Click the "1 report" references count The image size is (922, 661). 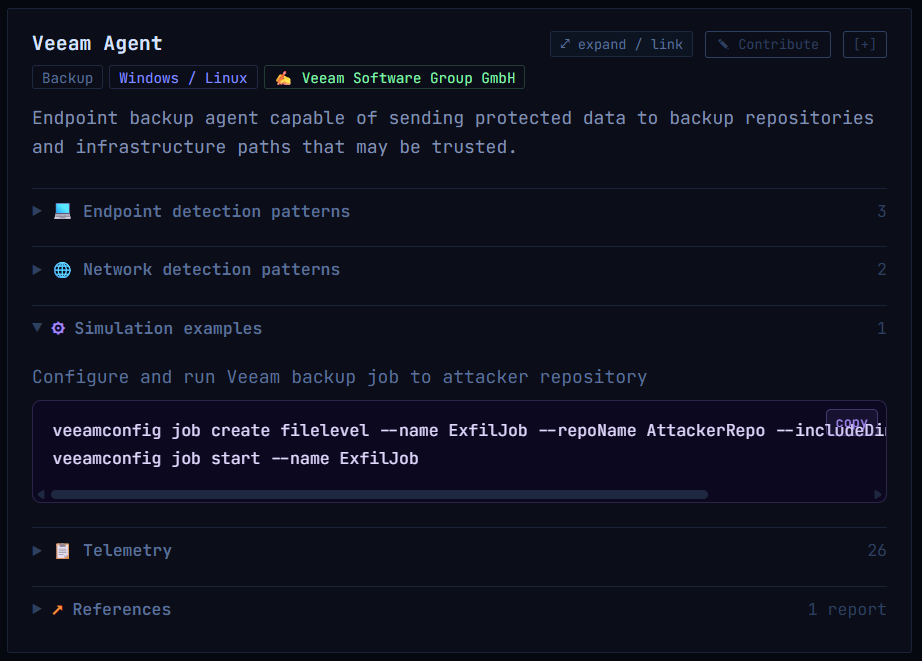click(x=847, y=609)
